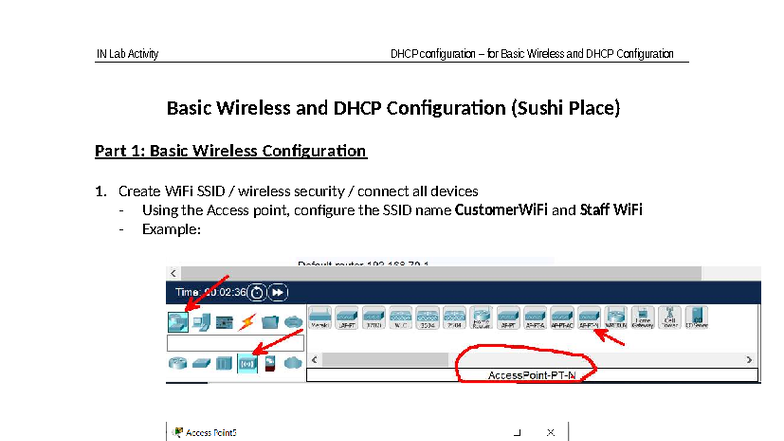Click the workspace horizontal scrollbar thumb
The height and width of the screenshot is (441, 784).
[441, 273]
